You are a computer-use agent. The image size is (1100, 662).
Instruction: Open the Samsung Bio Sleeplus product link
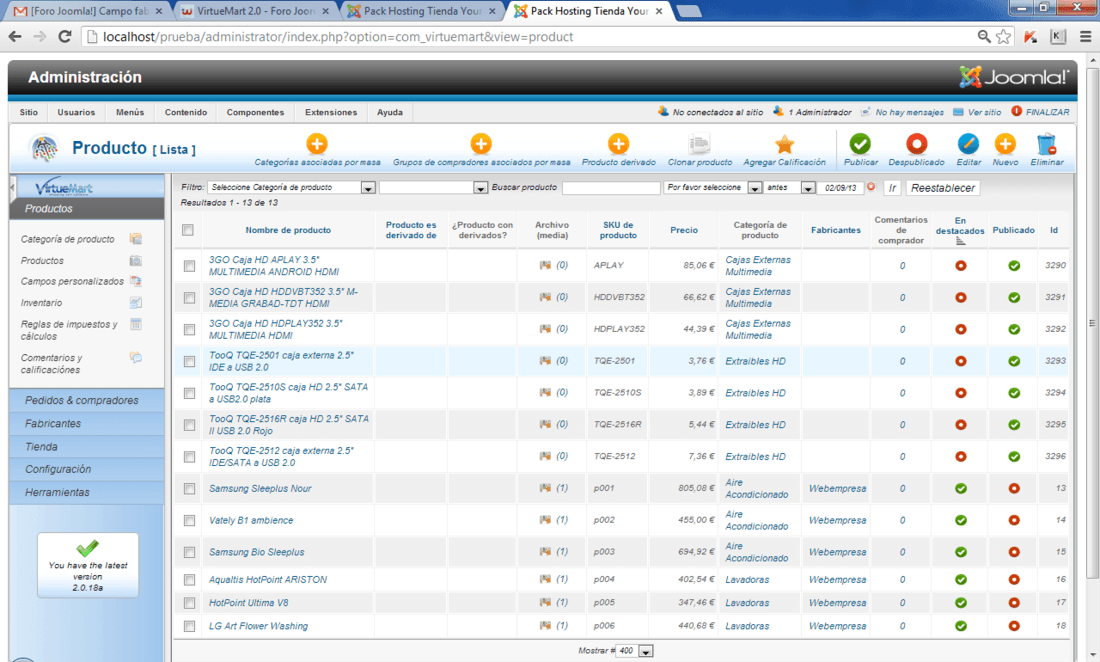coord(257,552)
